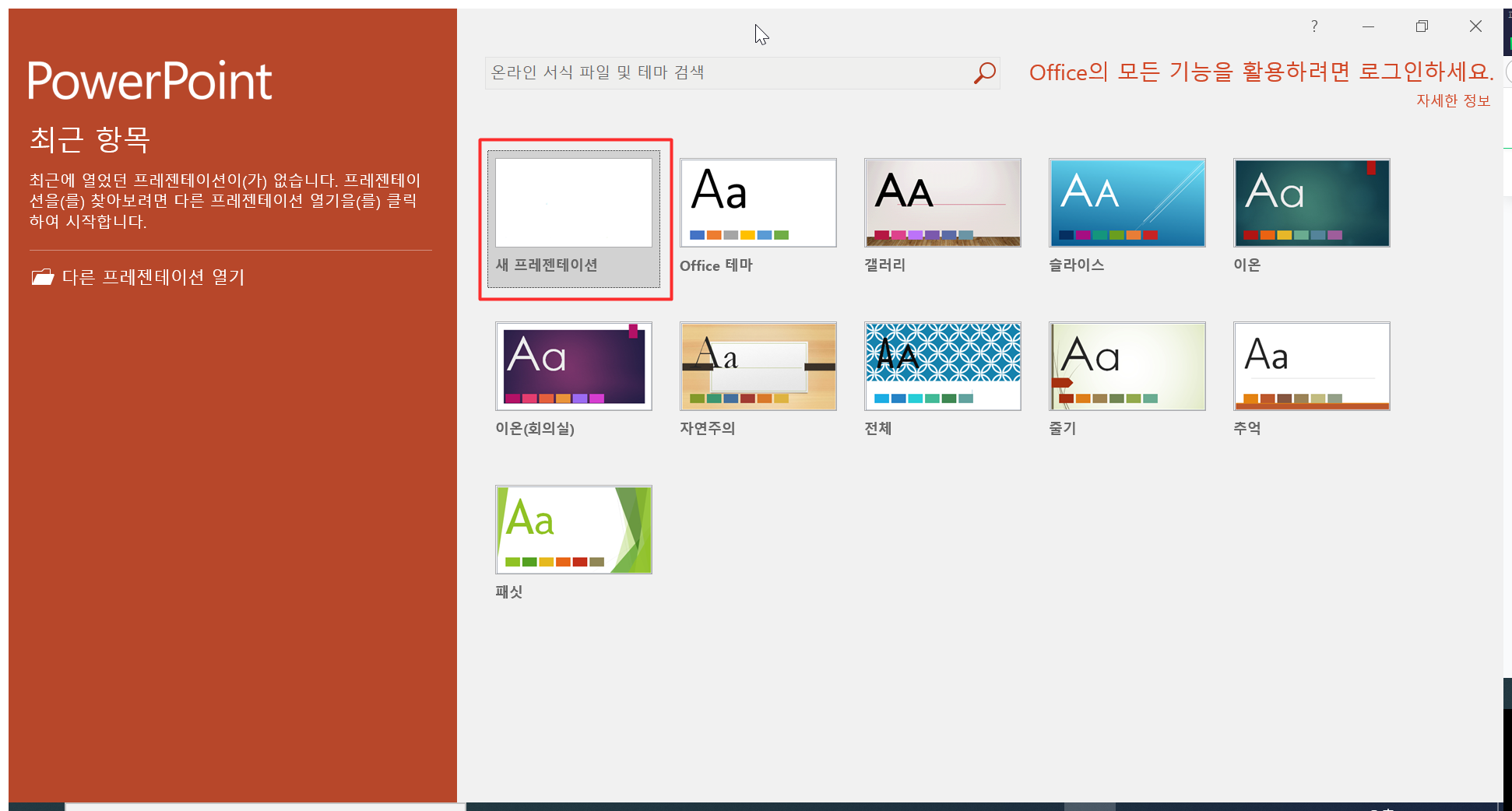
Task: Click the 자세한 정보 link
Action: pos(1453,100)
